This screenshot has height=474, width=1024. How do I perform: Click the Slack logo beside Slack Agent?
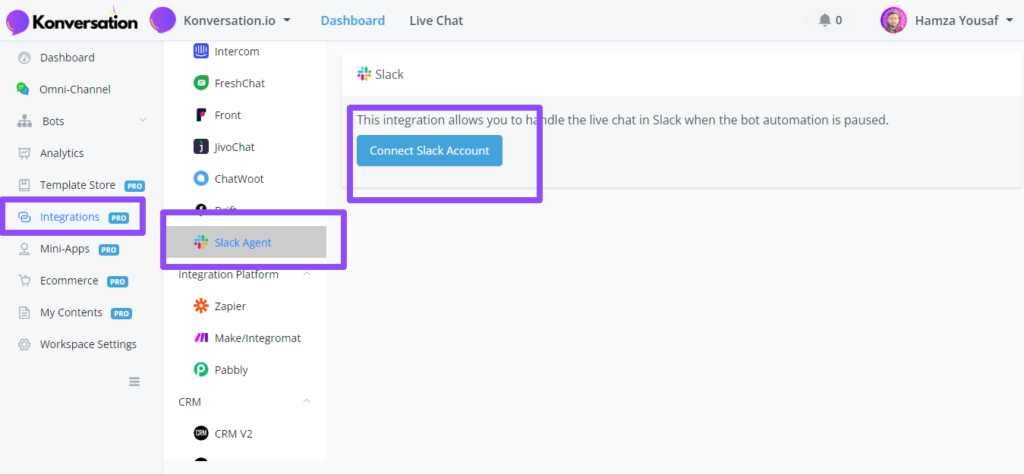[201, 242]
